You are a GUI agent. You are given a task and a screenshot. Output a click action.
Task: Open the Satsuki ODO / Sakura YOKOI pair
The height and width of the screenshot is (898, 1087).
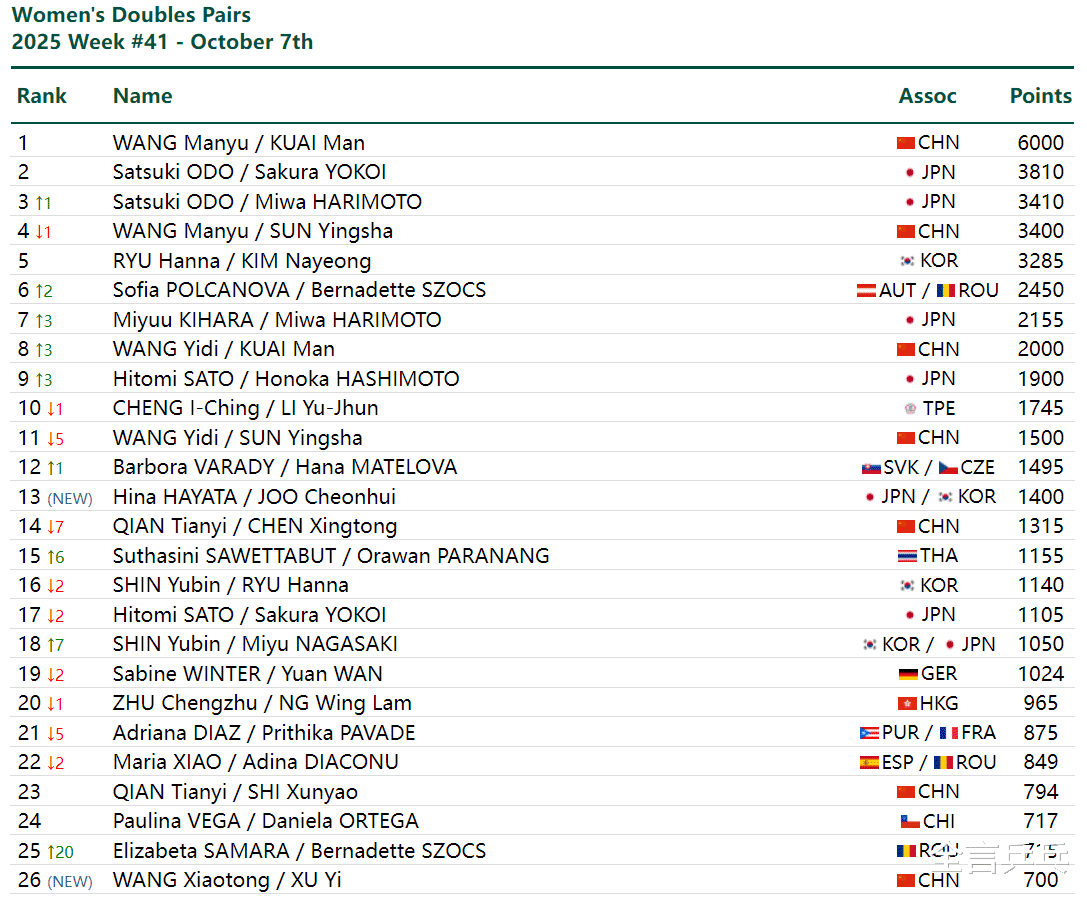coord(249,172)
